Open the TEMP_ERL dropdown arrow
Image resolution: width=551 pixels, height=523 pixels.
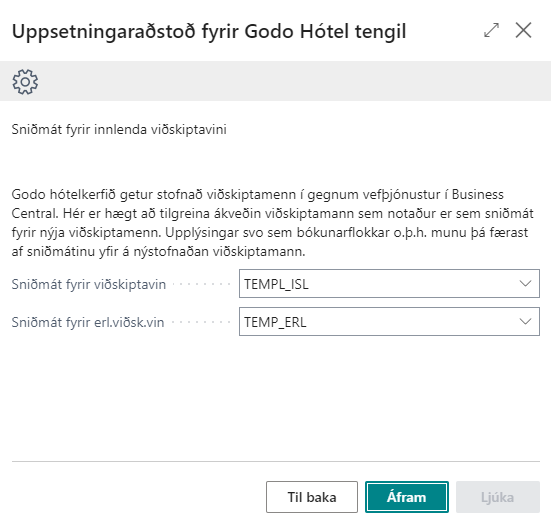pyautogui.click(x=525, y=322)
